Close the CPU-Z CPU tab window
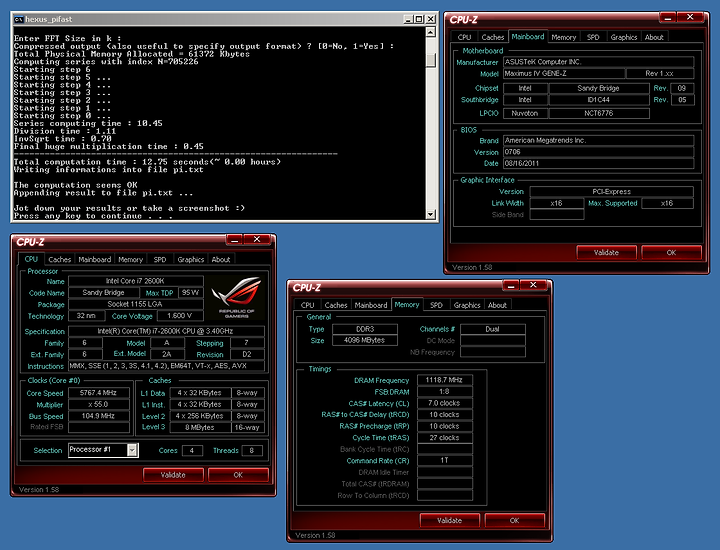Screen dimensions: 720x550 point(257,240)
